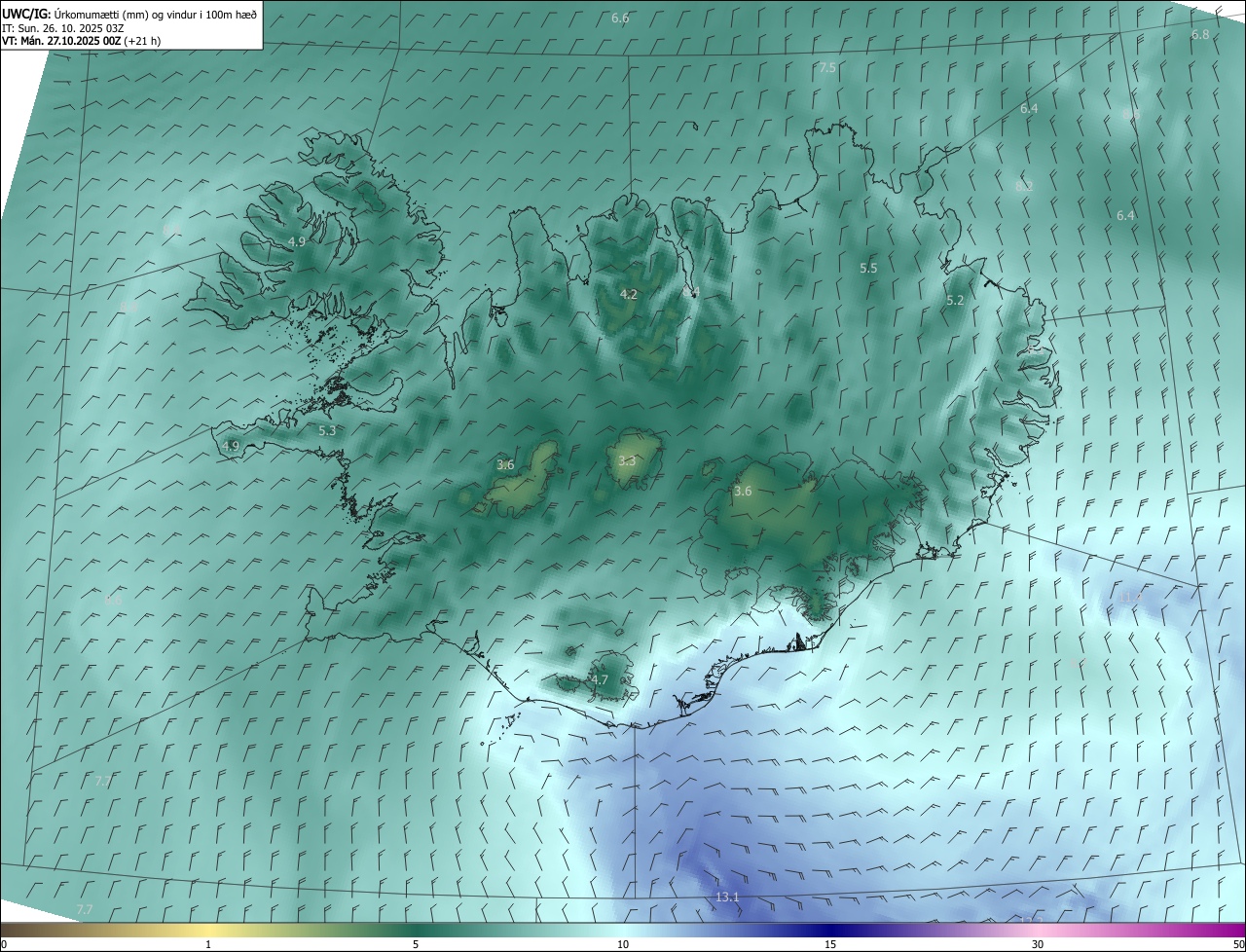The height and width of the screenshot is (952, 1246).
Task: Click the 5.3 value label
Action: pyautogui.click(x=327, y=429)
